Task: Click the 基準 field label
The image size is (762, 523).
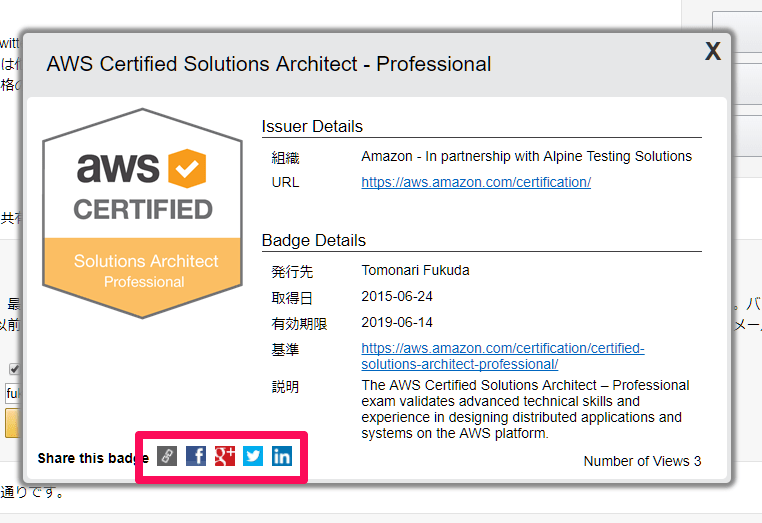Action: tap(285, 349)
